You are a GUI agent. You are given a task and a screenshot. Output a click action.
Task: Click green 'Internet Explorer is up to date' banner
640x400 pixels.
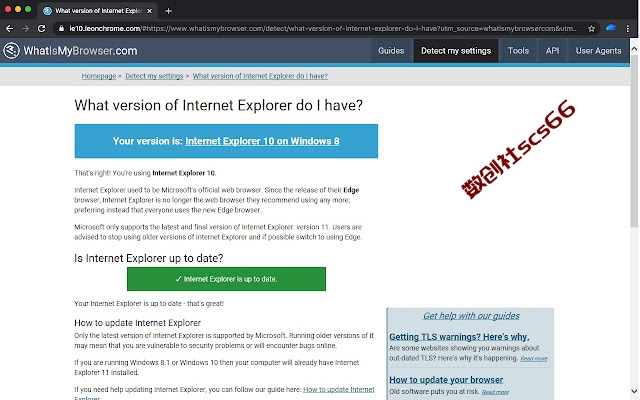point(227,279)
